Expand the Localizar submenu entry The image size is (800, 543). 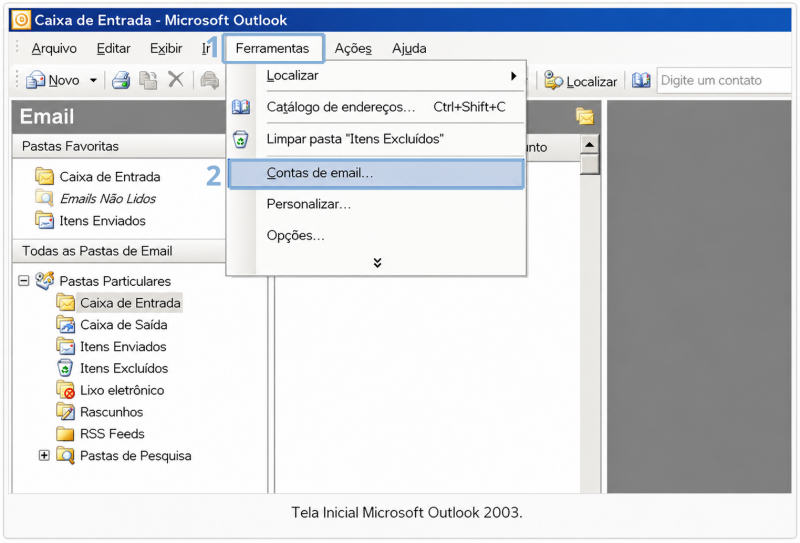377,76
